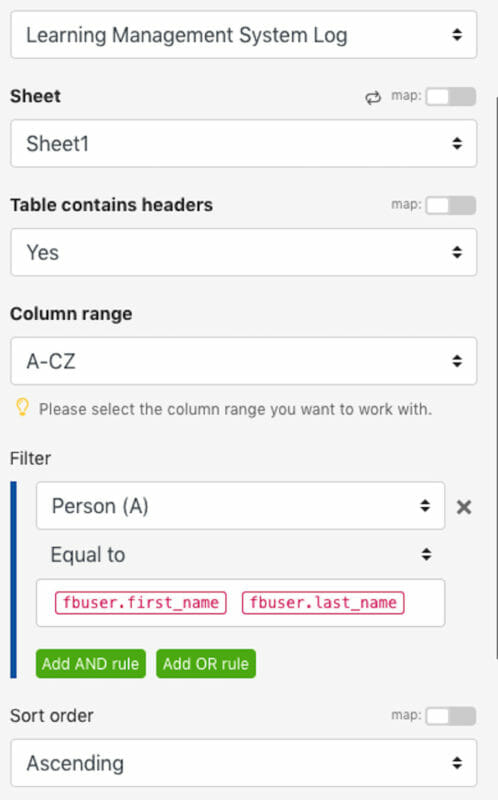Click the vertical scrollbar on the right
This screenshot has width=498, height=800.
click(x=496, y=378)
